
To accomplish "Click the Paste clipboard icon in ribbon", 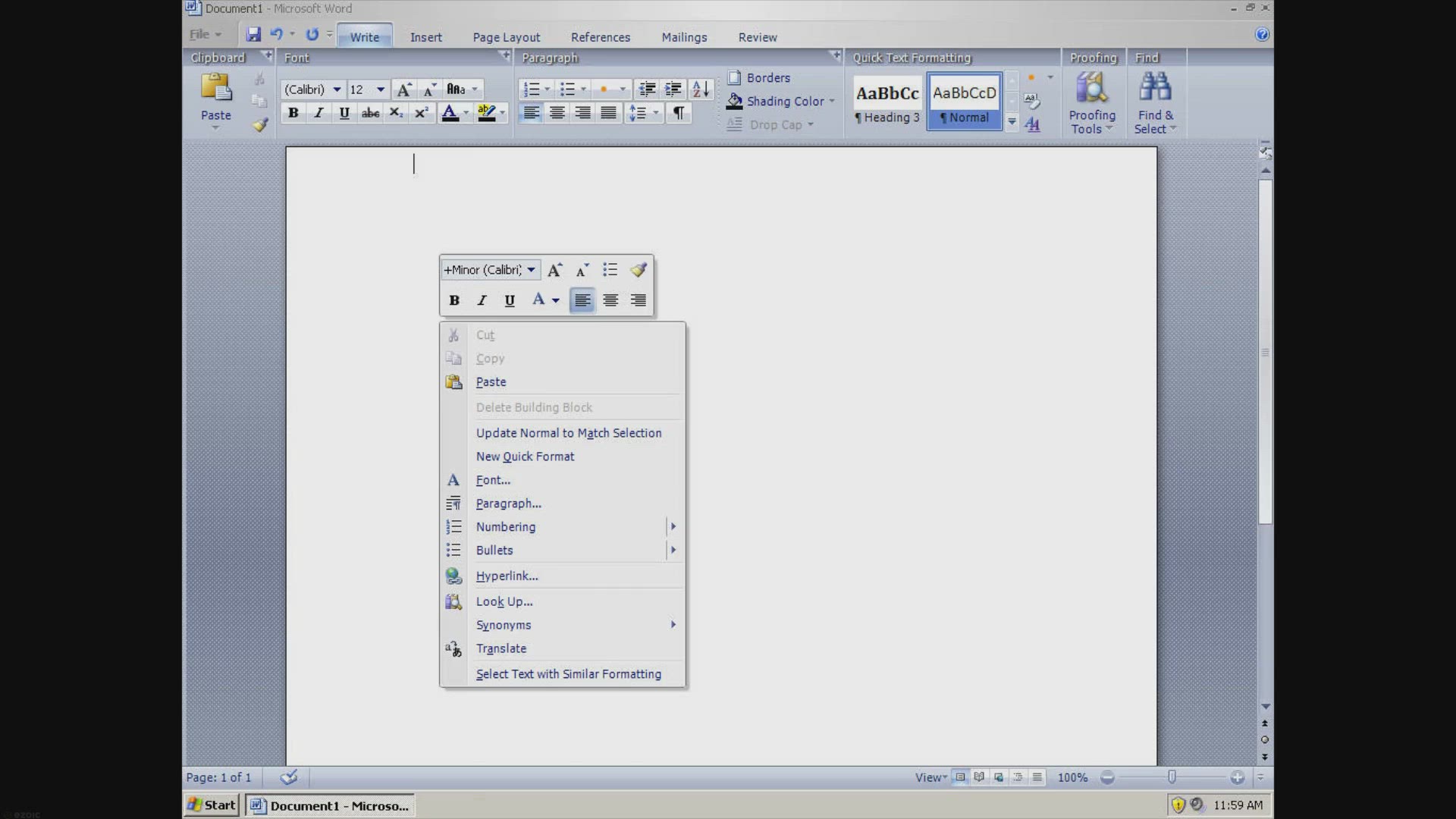I will (216, 88).
